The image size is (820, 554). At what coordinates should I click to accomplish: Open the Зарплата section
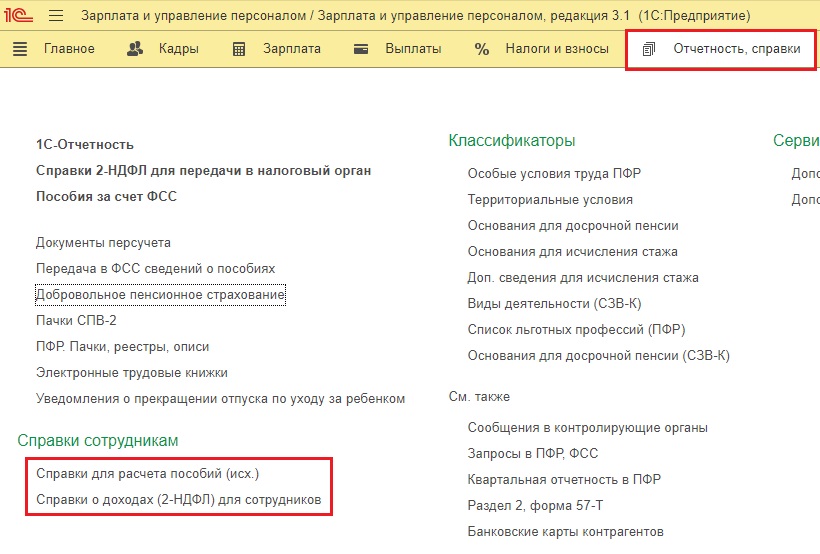pyautogui.click(x=292, y=49)
